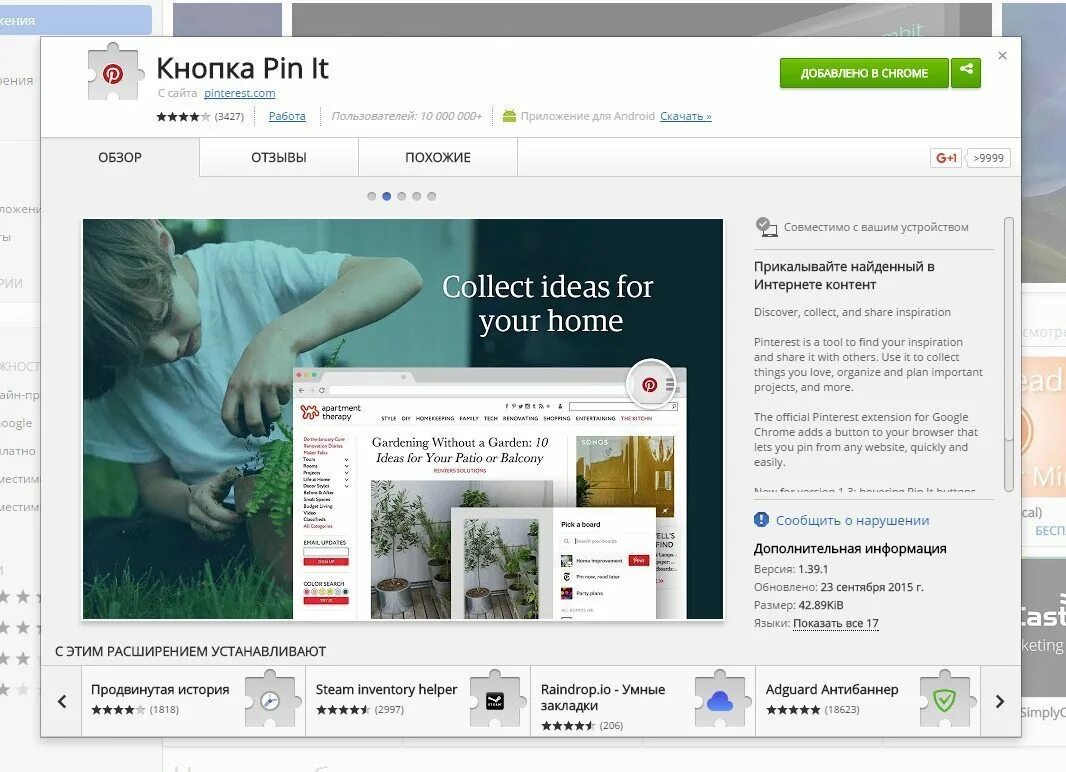Click the 'Совместимо с вашим устройством' text
Screen dimensions: 1066x772
point(876,227)
